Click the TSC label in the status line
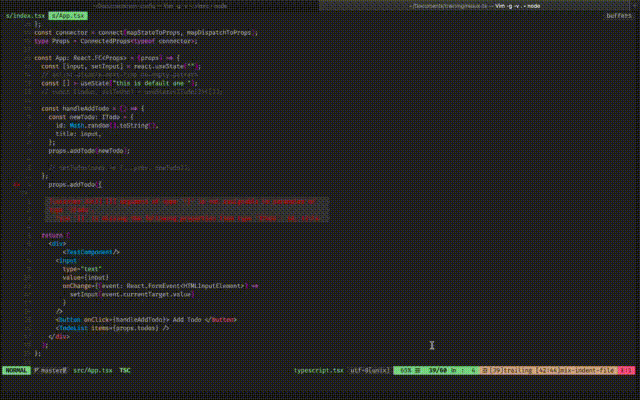The height and width of the screenshot is (400, 640). pos(125,370)
